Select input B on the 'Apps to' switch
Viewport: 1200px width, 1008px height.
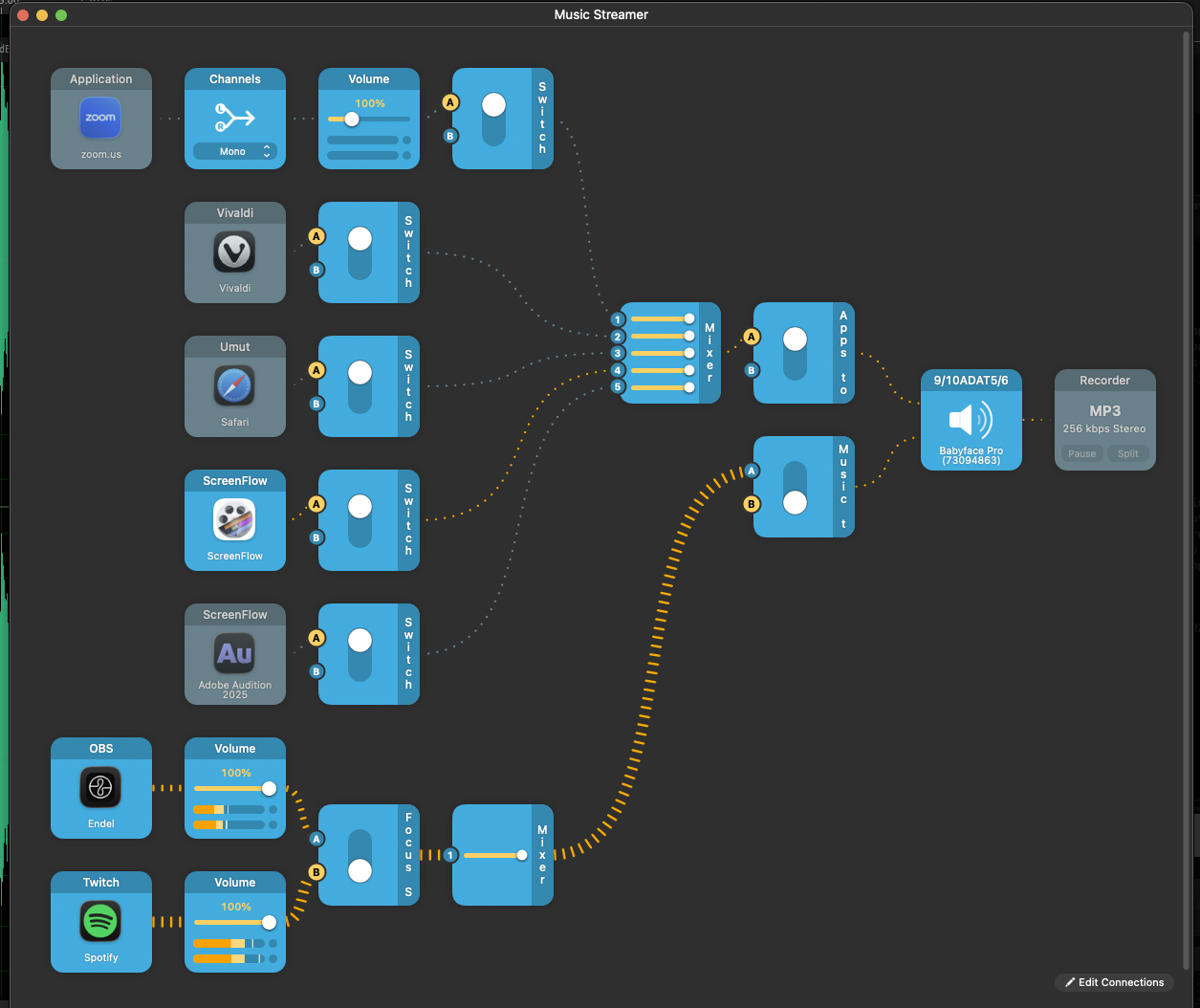tap(752, 370)
